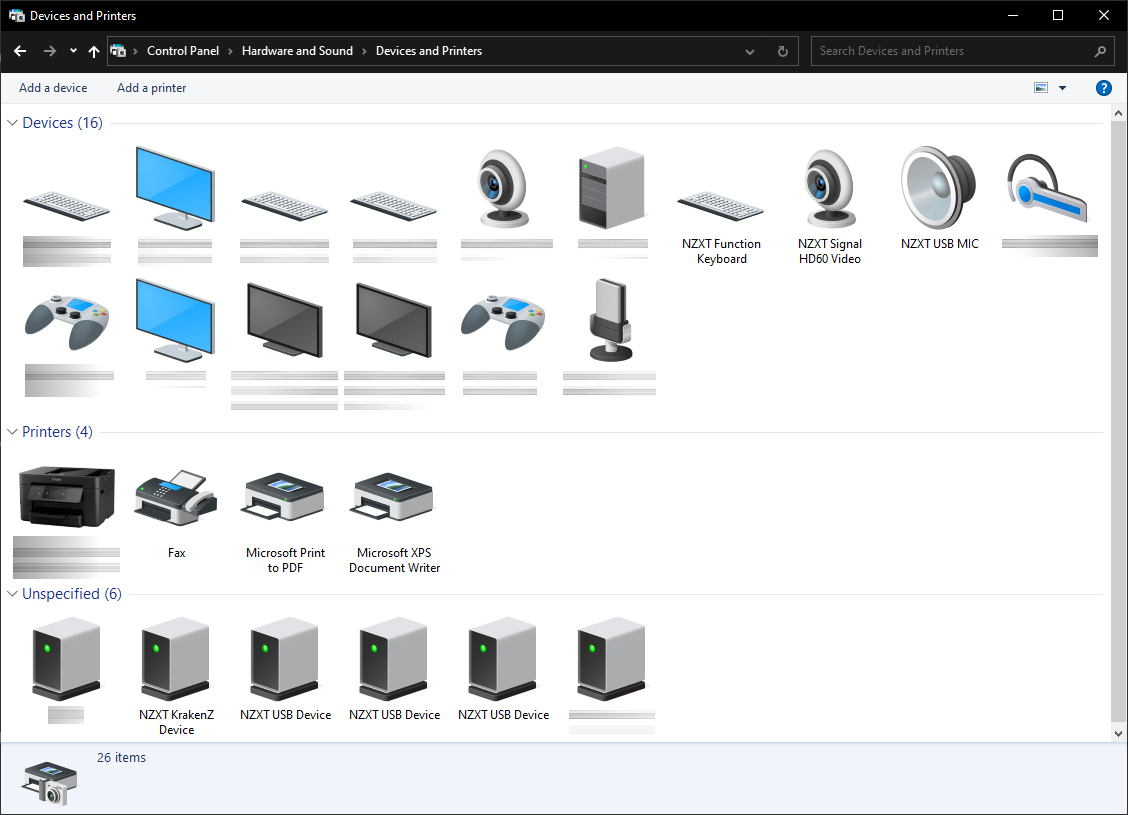
Task: Click the blue monitor device icon
Action: point(175,185)
